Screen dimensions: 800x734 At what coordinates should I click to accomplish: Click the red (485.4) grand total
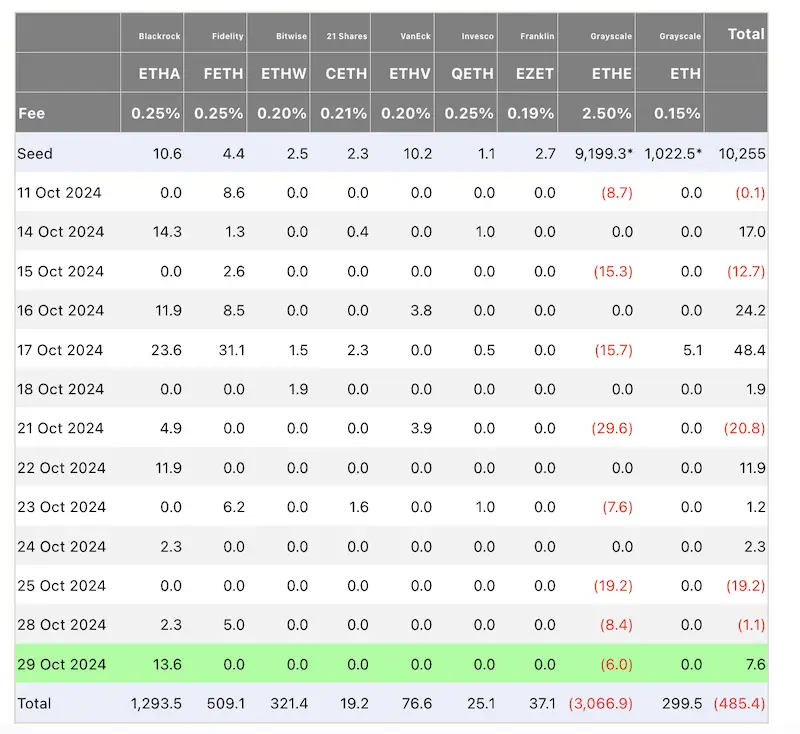[742, 703]
